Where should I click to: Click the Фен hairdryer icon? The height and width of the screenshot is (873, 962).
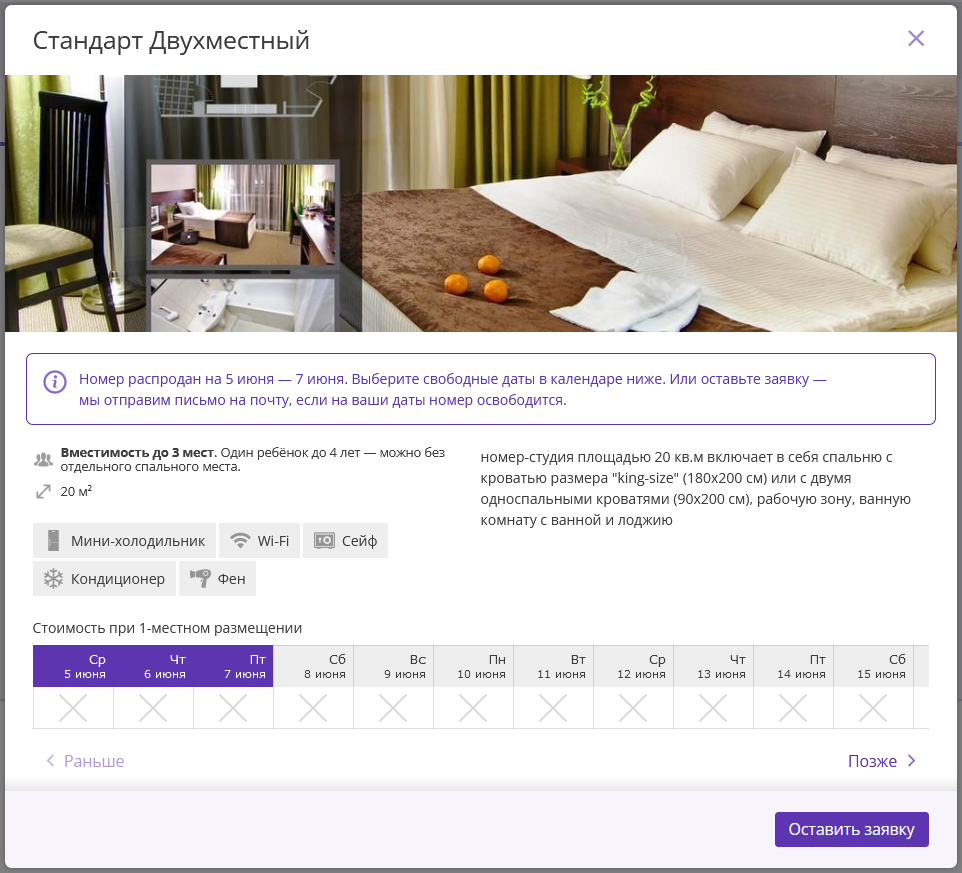[x=200, y=579]
